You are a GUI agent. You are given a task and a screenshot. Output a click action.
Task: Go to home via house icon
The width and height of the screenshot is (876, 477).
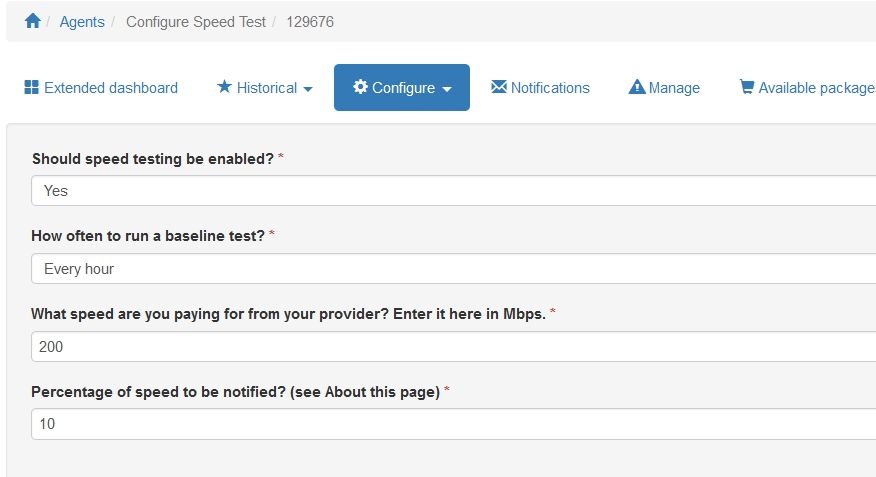[x=32, y=21]
